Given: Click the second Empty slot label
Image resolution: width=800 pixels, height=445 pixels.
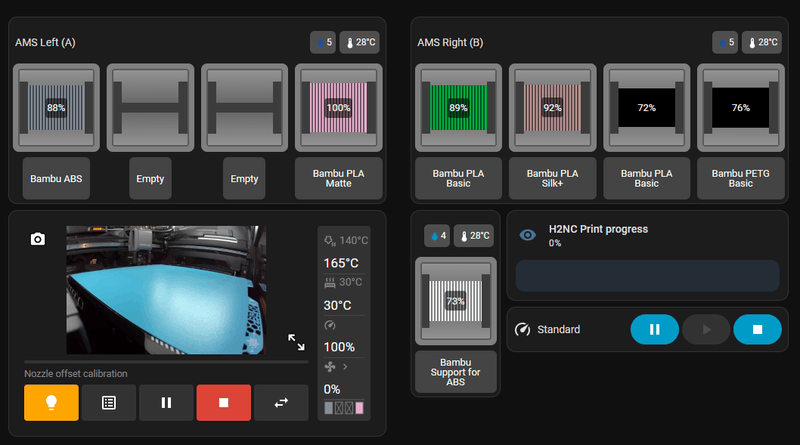Looking at the screenshot, I should pos(244,179).
